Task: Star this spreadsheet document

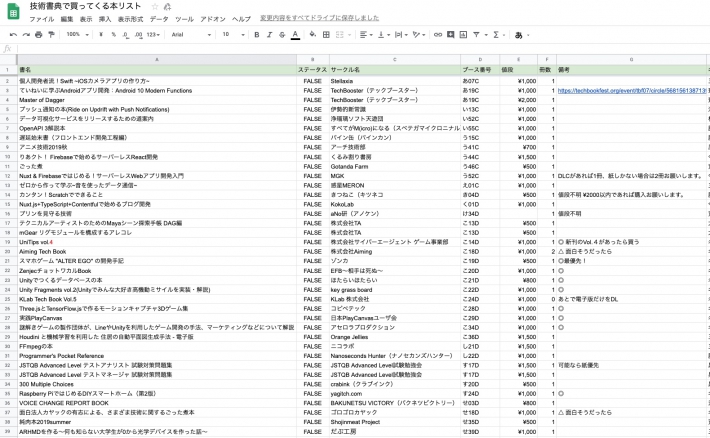Action: (x=153, y=6)
